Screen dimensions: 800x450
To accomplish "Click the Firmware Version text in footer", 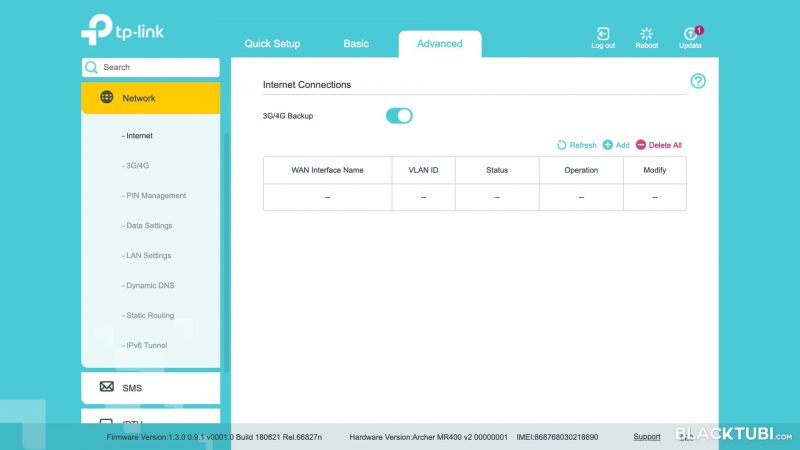I will click(x=214, y=437).
